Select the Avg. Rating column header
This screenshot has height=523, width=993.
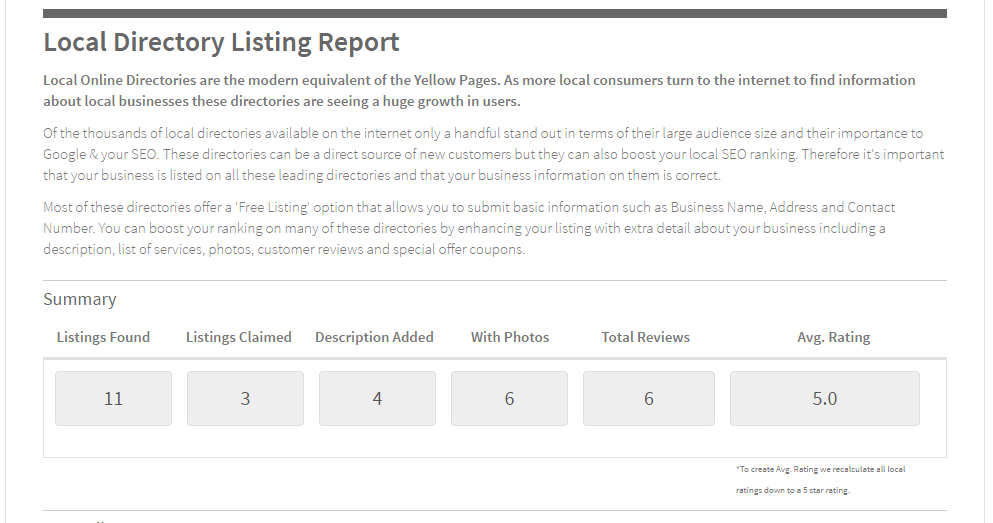tap(833, 337)
